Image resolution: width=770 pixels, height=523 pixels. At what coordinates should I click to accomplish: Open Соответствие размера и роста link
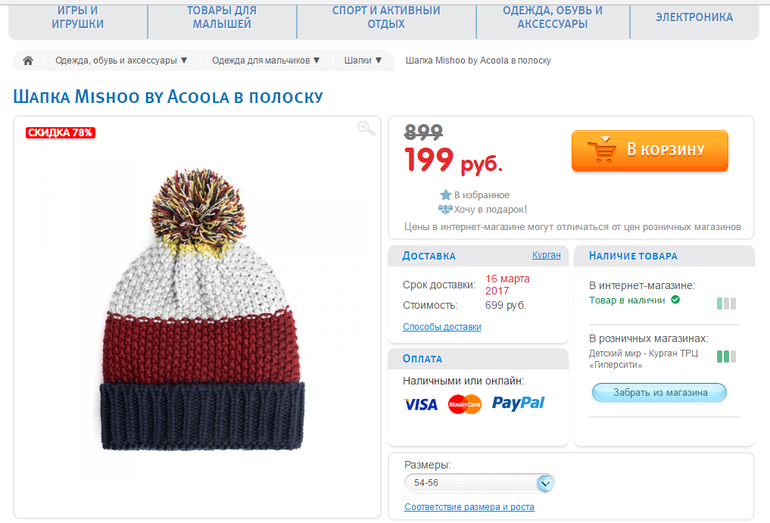(469, 507)
